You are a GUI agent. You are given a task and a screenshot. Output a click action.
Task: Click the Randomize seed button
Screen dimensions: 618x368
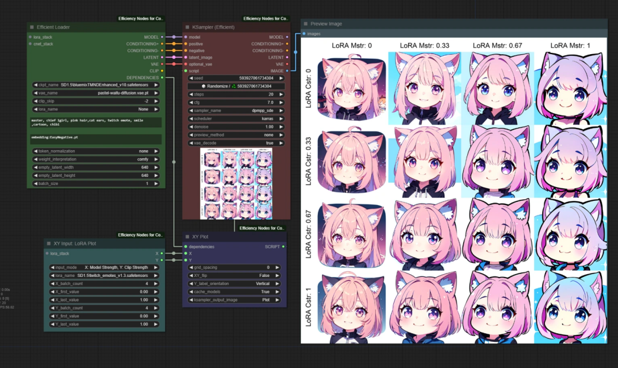tap(236, 86)
